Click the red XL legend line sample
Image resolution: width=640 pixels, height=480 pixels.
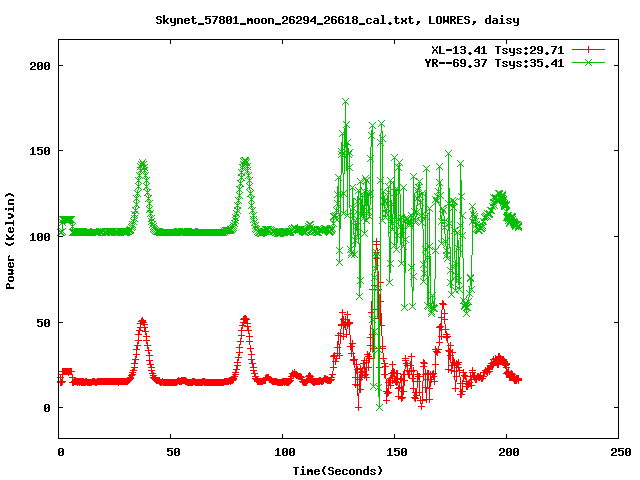click(588, 50)
